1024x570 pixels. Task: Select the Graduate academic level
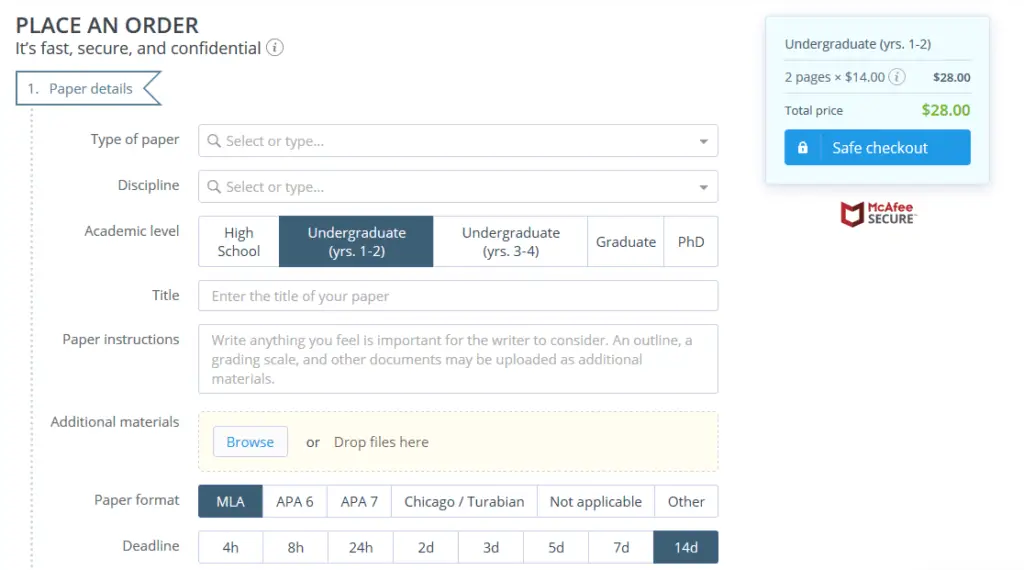626,242
